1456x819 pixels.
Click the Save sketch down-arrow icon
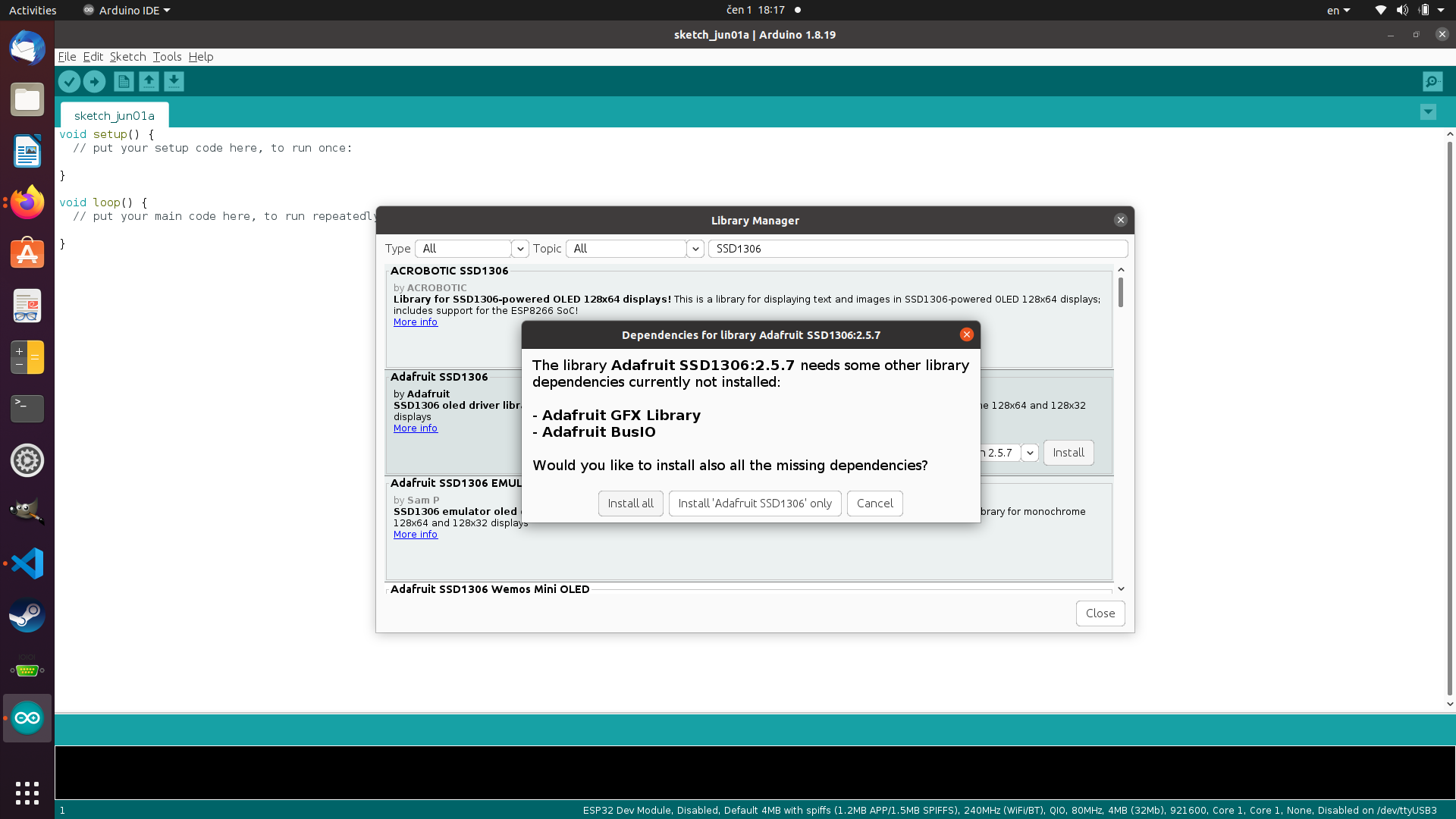[x=174, y=81]
